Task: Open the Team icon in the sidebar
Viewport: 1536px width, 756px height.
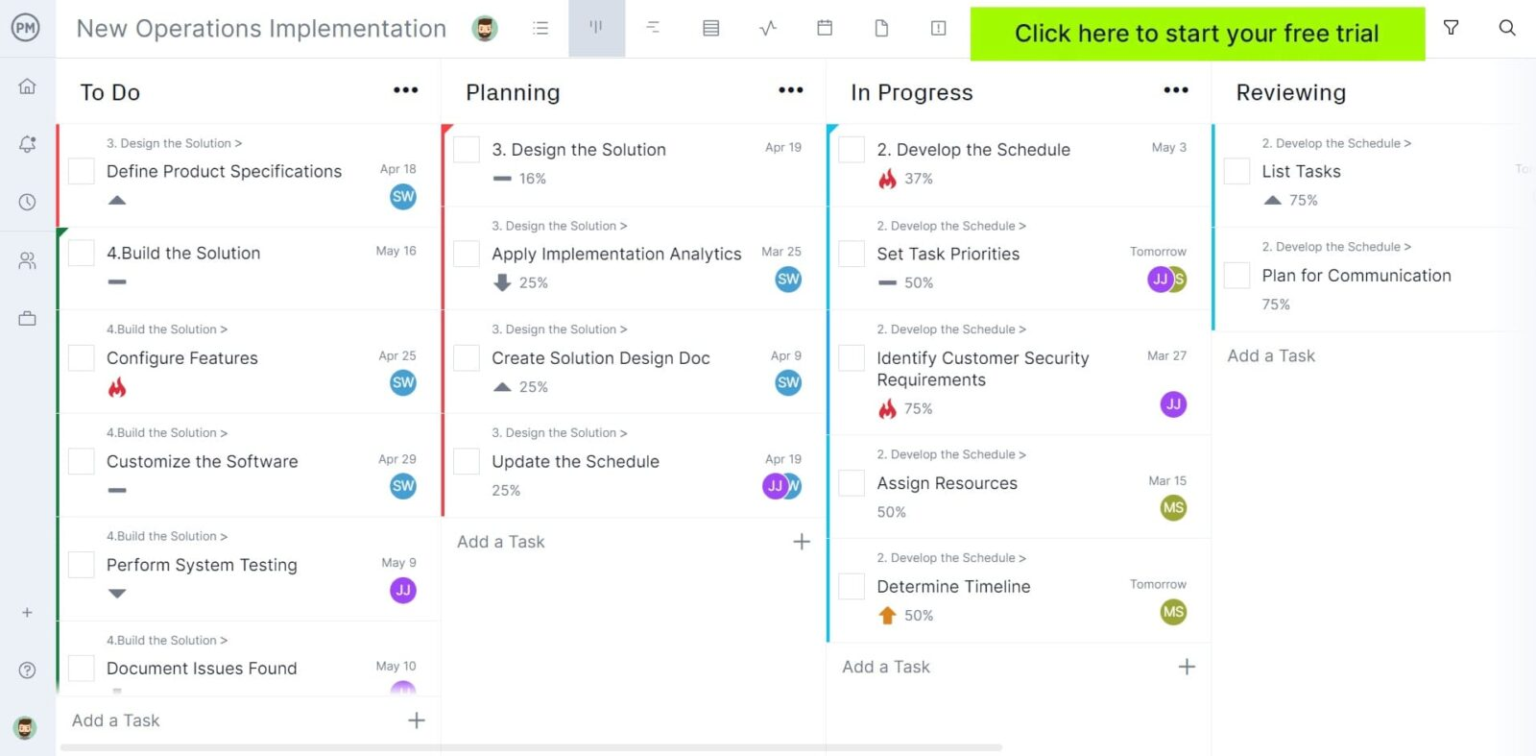Action: click(27, 259)
